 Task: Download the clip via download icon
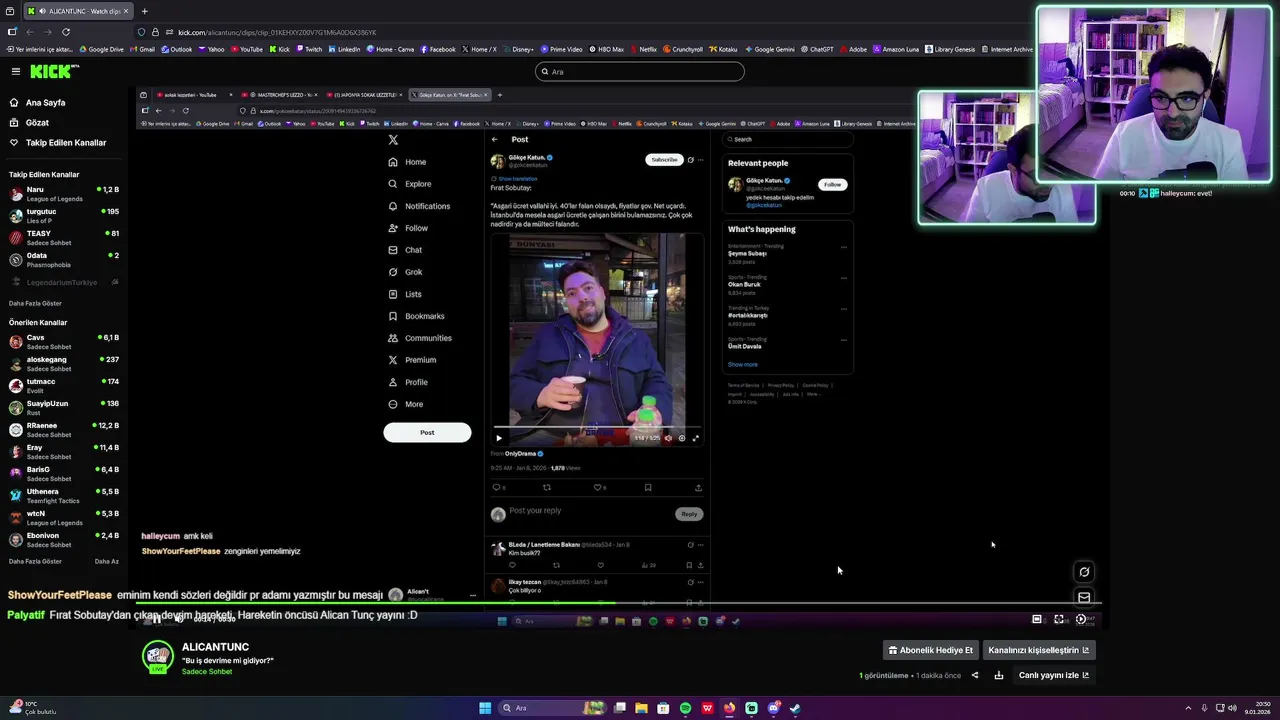pyautogui.click(x=998, y=675)
